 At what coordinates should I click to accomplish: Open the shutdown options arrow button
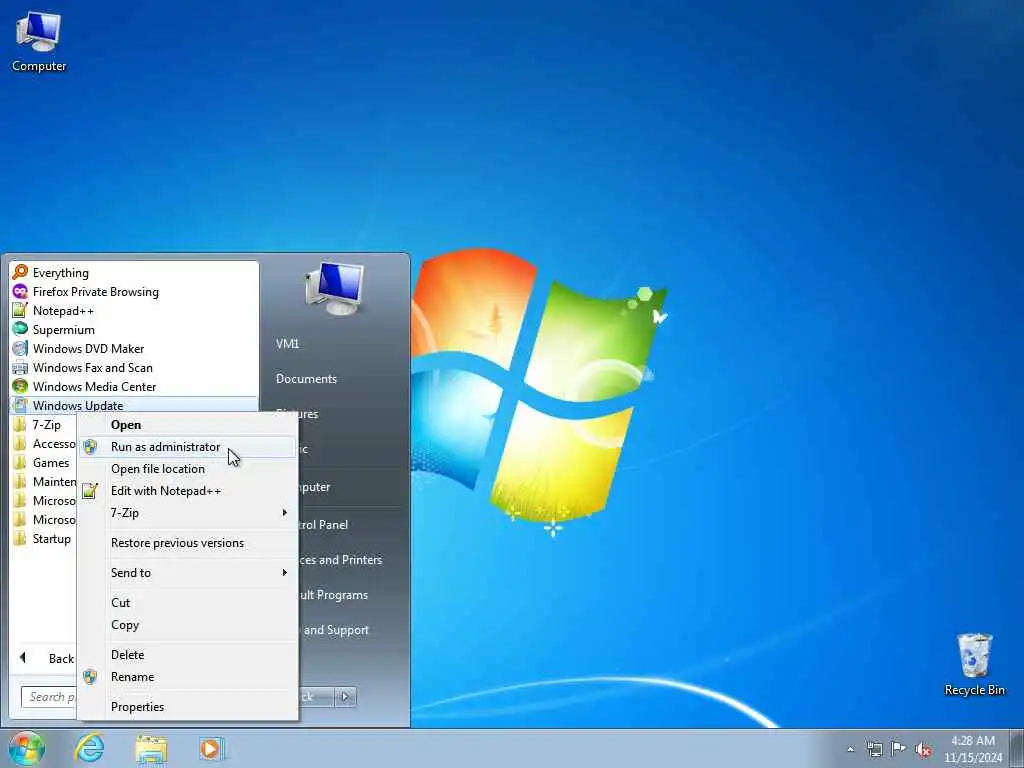click(x=345, y=697)
